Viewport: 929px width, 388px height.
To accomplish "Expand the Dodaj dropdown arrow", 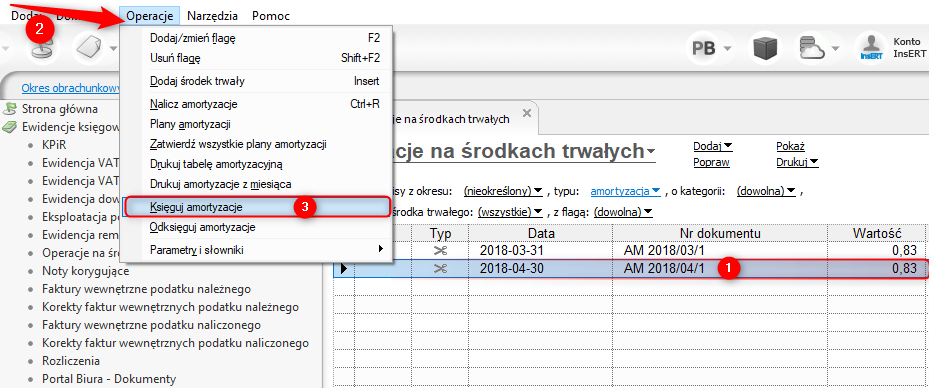I will [729, 146].
